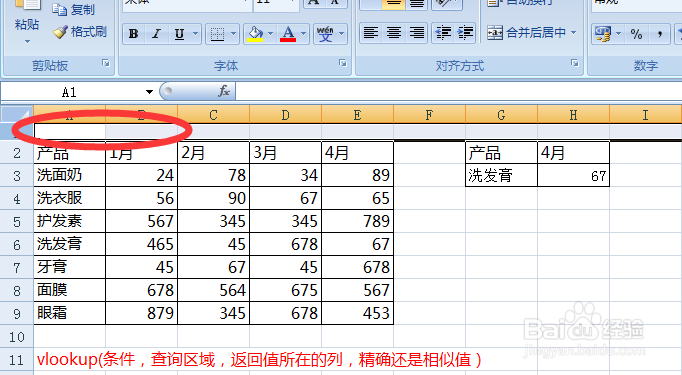Image resolution: width=682 pixels, height=375 pixels.
Task: Select column H header
Action: point(573,115)
